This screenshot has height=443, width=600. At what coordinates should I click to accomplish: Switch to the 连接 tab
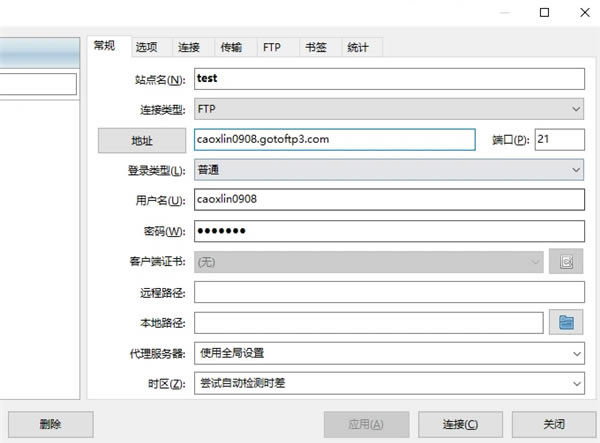[189, 47]
